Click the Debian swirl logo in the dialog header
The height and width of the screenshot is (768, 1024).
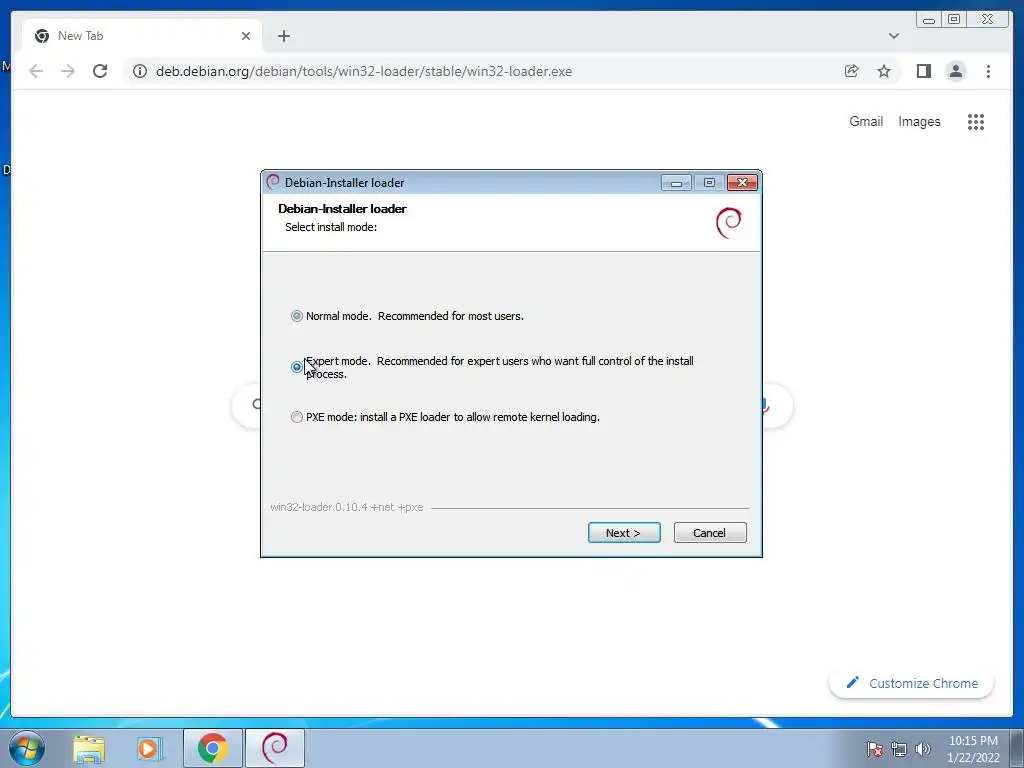[x=729, y=223]
